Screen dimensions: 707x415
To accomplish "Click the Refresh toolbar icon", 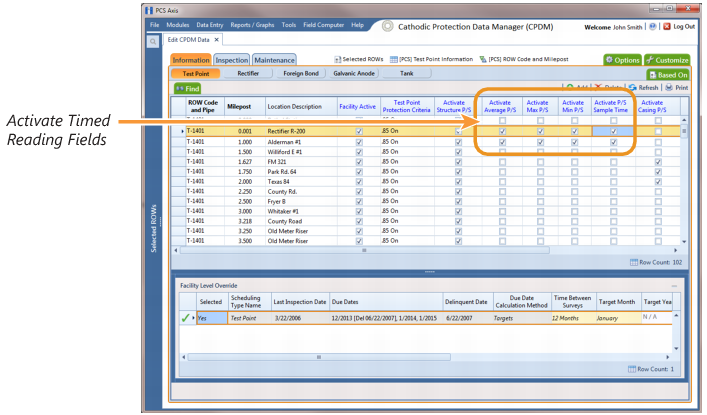I will pyautogui.click(x=633, y=88).
